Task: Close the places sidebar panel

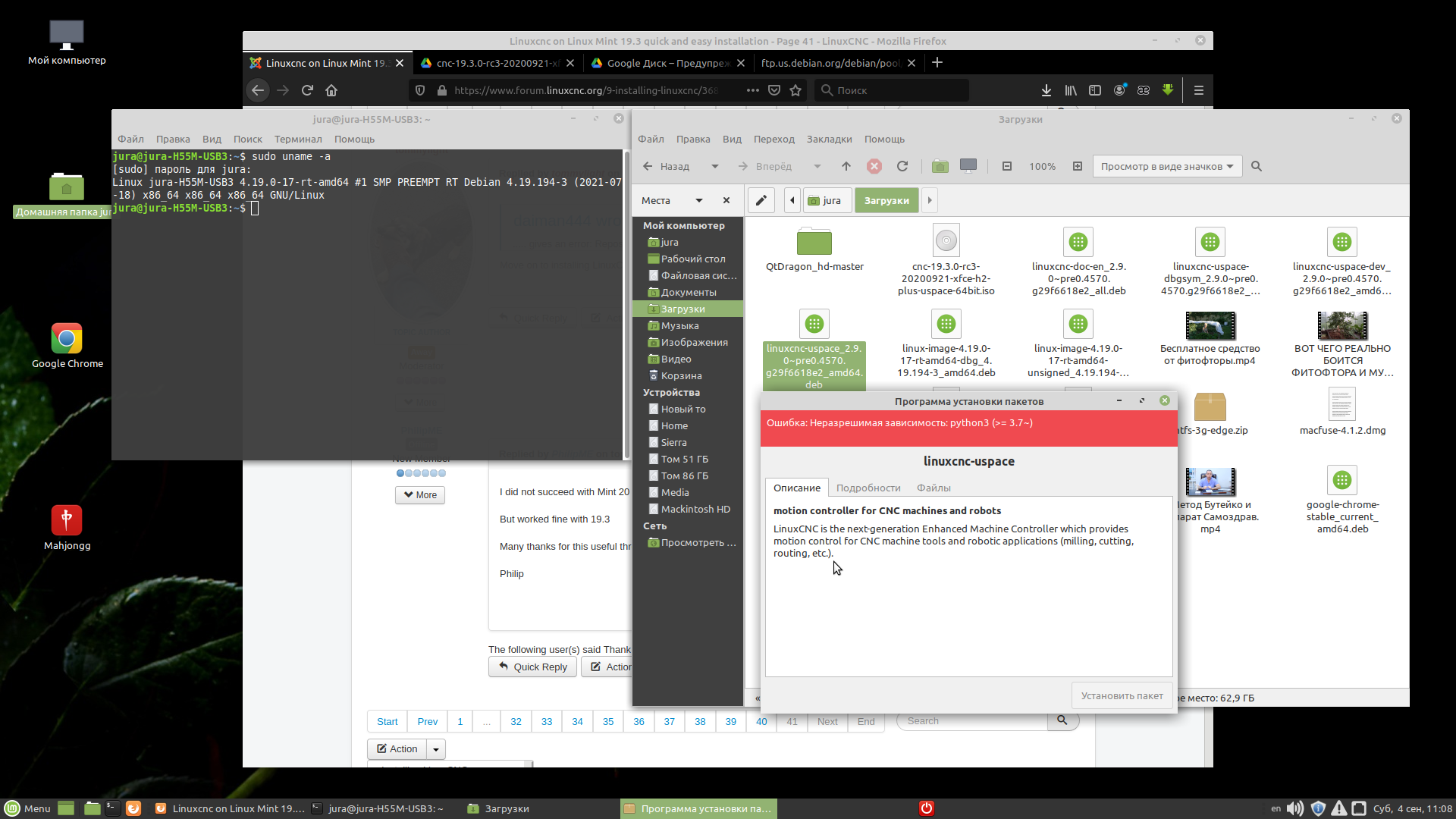Action: pyautogui.click(x=726, y=200)
